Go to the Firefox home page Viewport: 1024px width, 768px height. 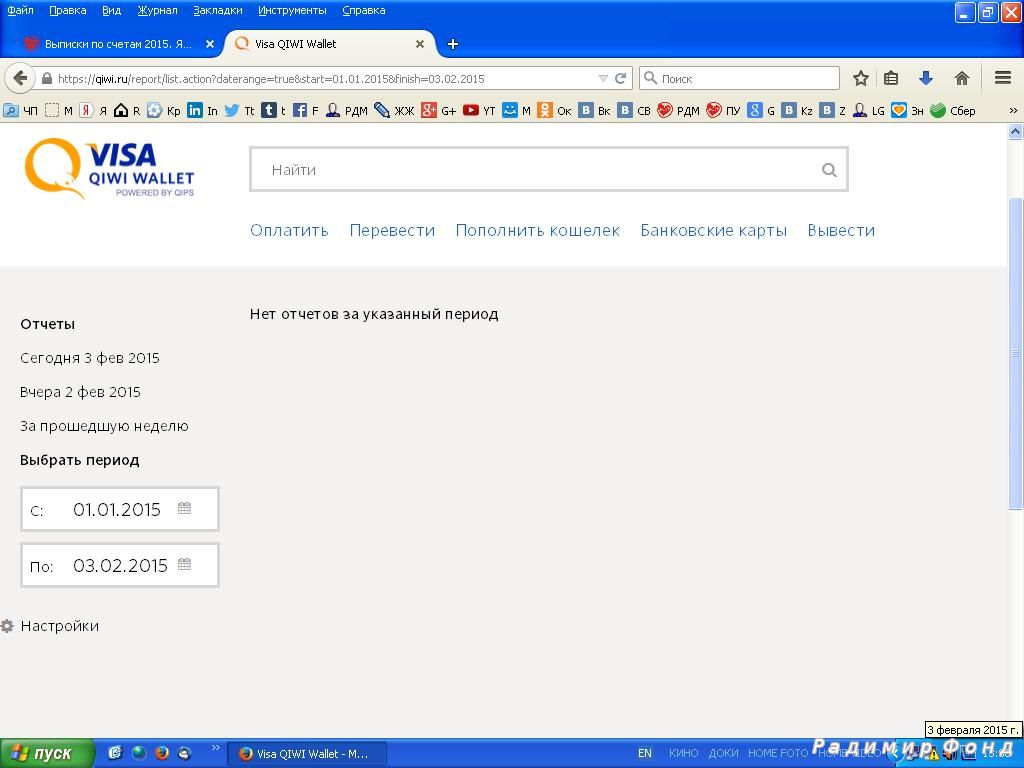pyautogui.click(x=961, y=78)
